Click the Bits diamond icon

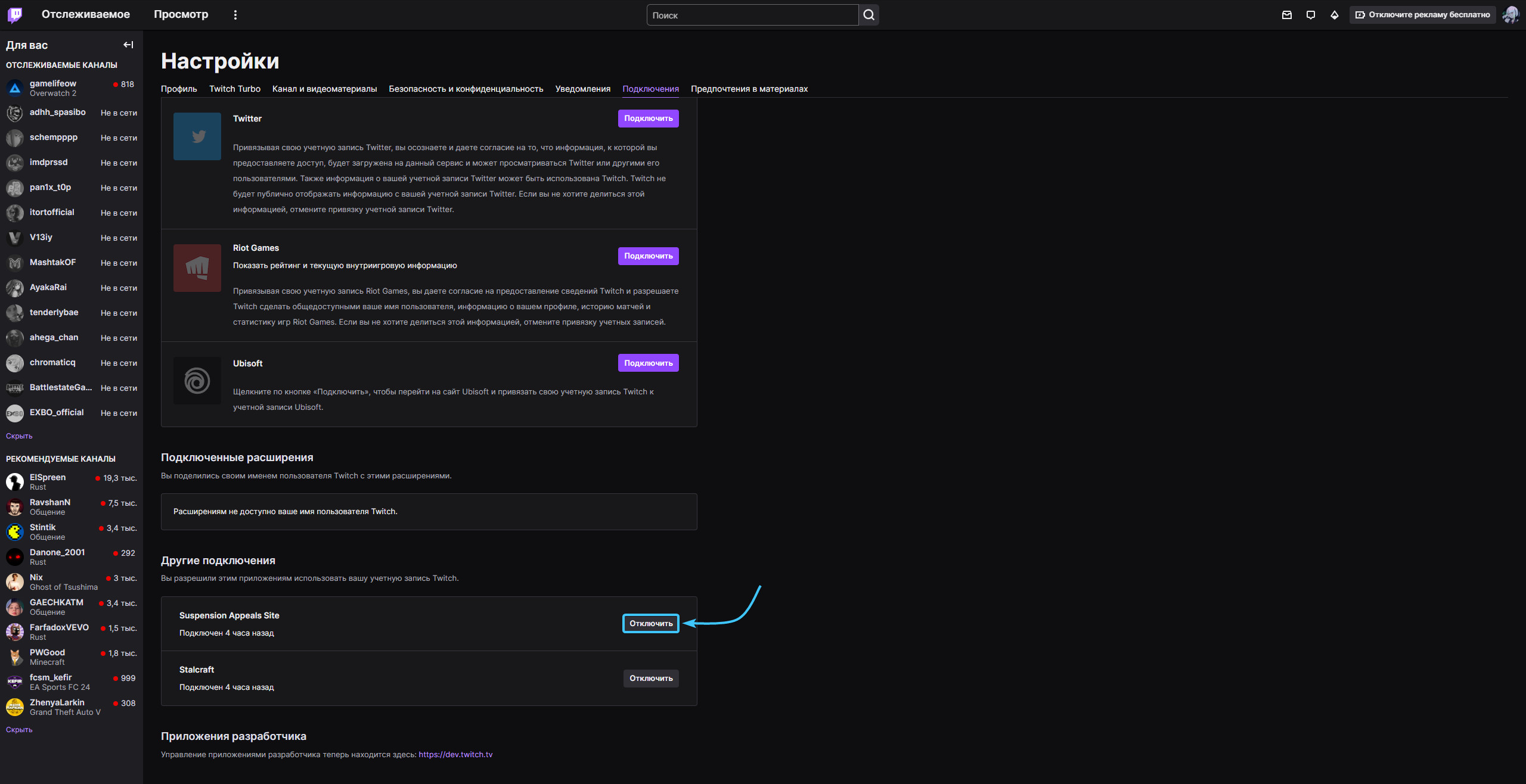[1335, 15]
